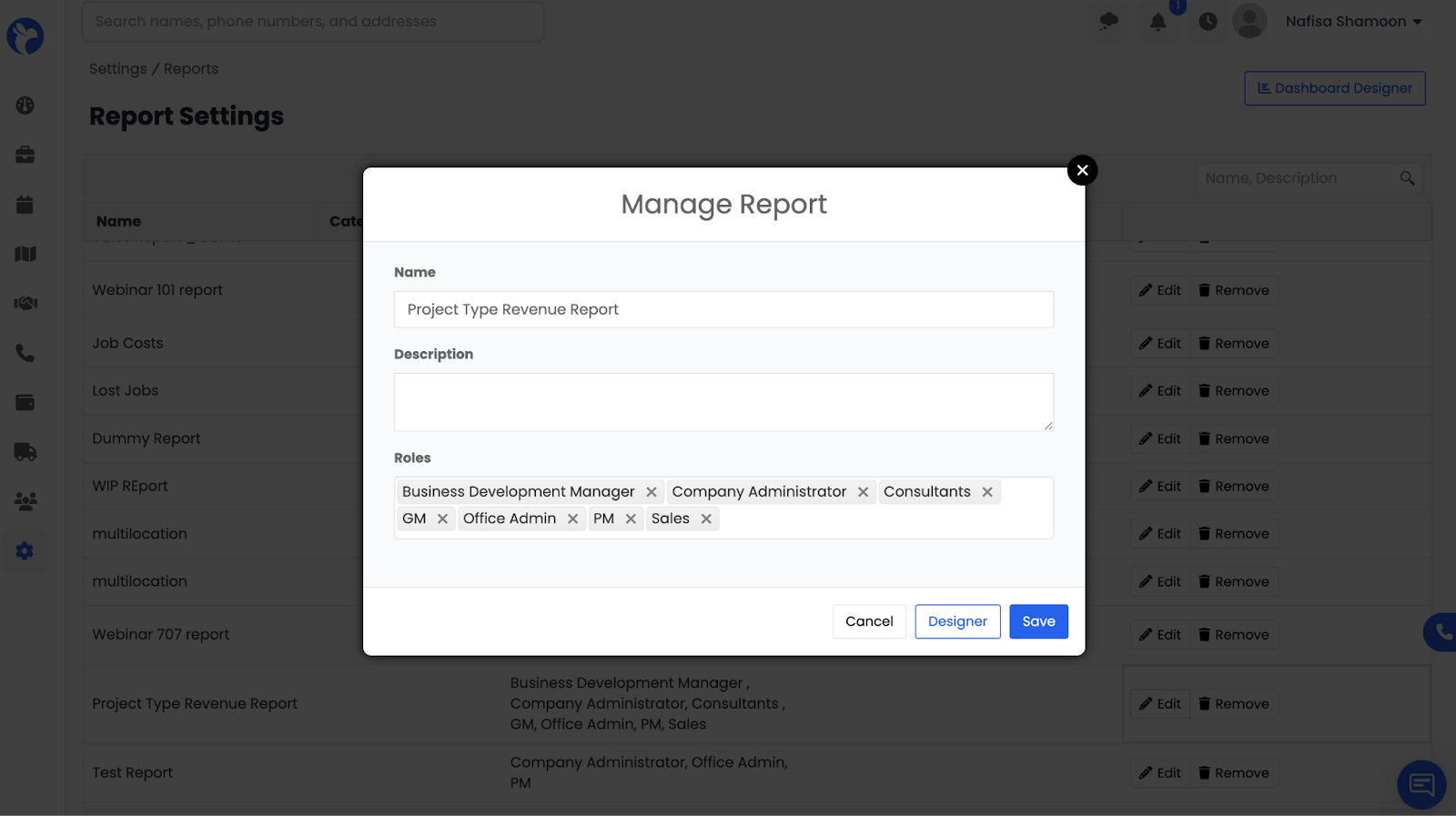Open the Dashboard Designer
The width and height of the screenshot is (1456, 816).
point(1334,88)
